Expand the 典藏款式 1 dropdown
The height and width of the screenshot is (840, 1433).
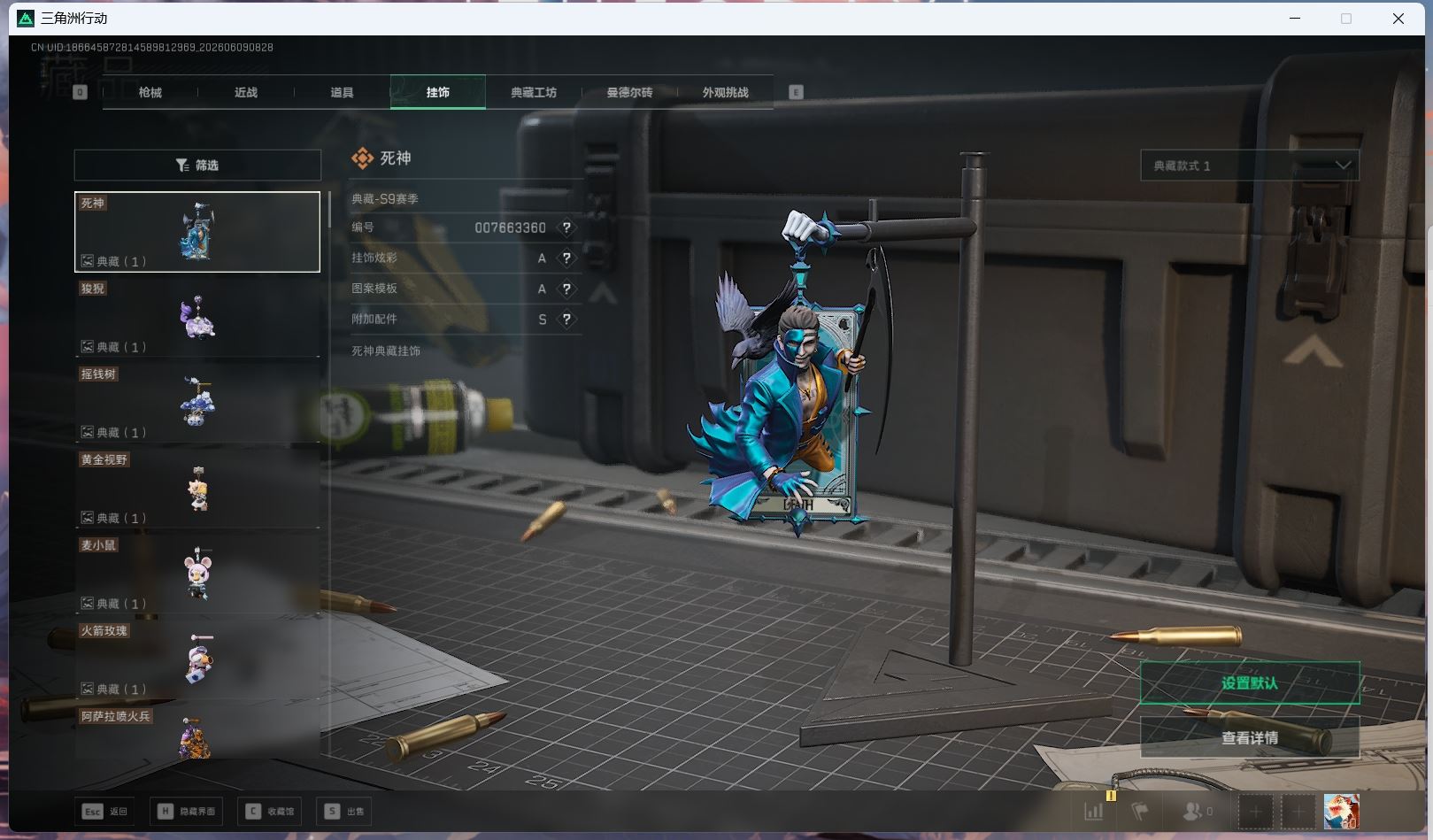click(1250, 166)
